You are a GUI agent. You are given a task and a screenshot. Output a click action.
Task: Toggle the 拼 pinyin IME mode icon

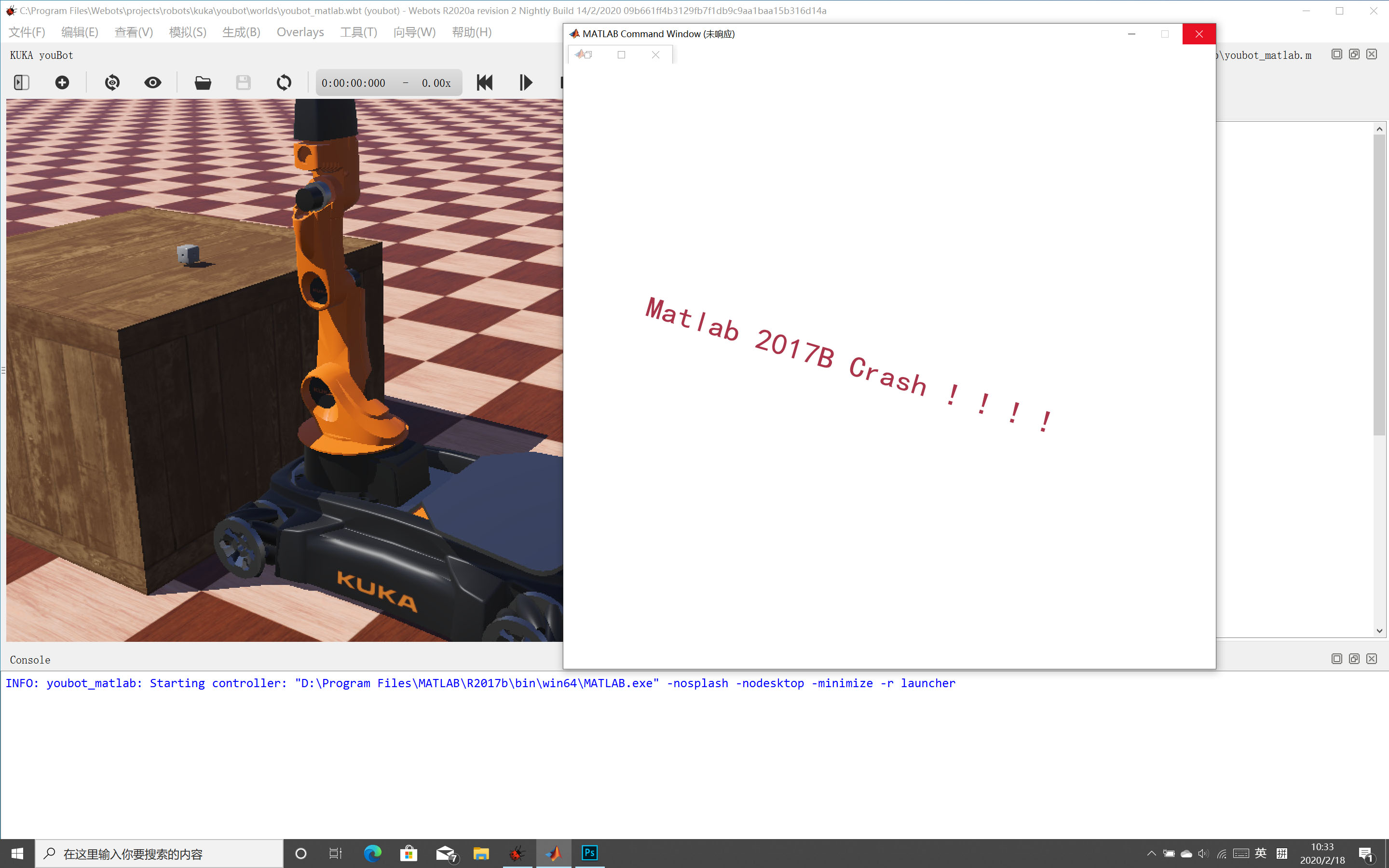pos(1281,853)
